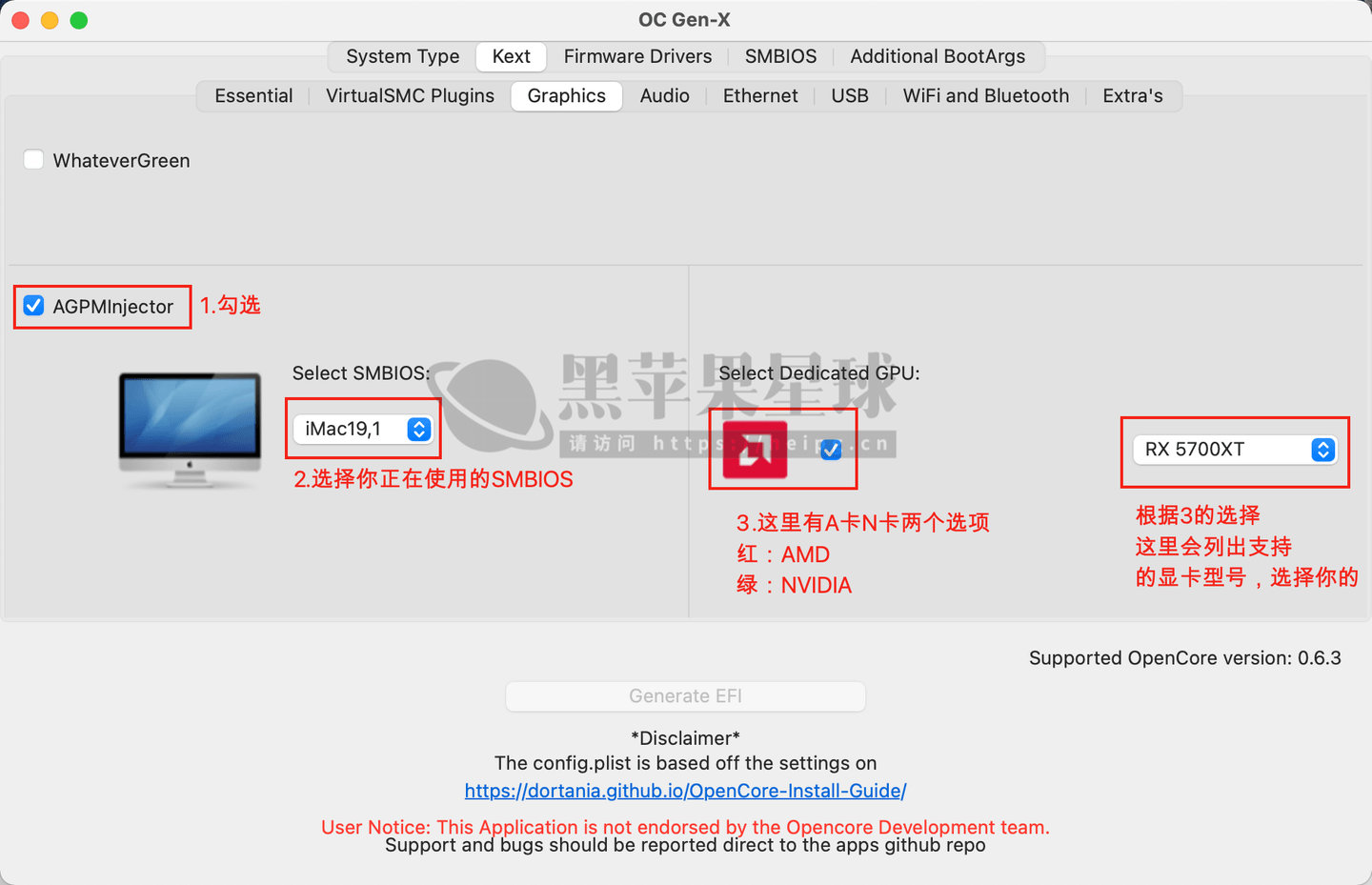
Task: Switch to the Essential kext tab
Action: (253, 96)
